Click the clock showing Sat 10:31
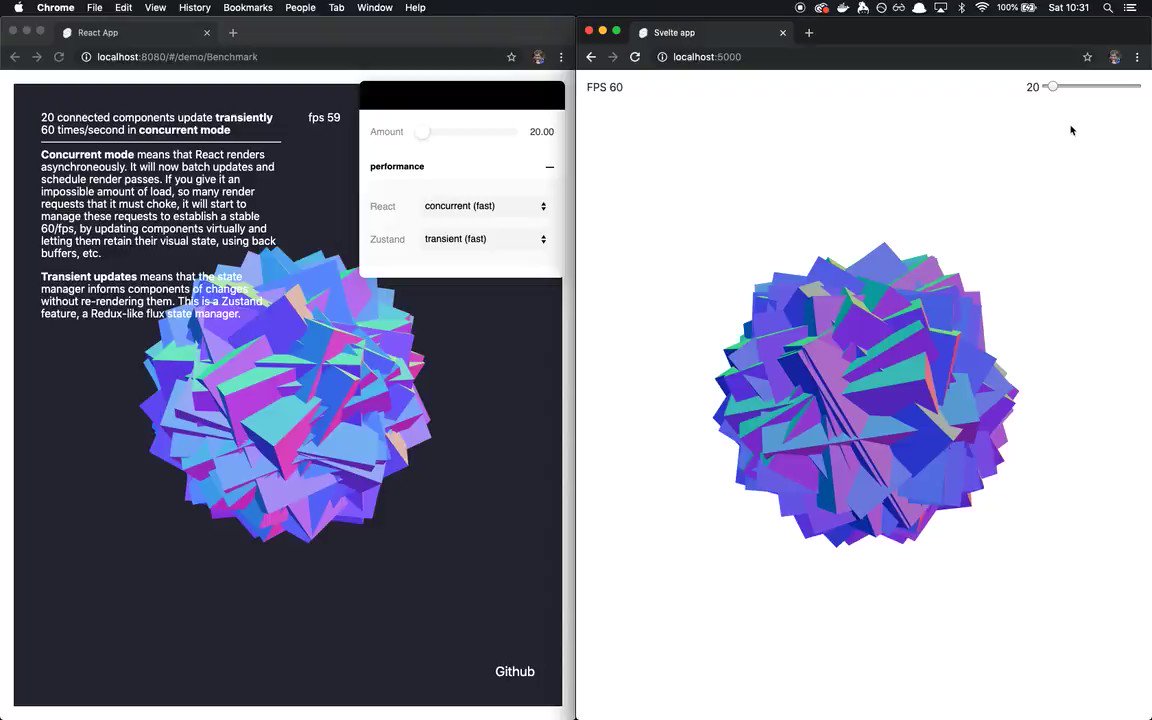Viewport: 1152px width, 720px height. click(x=1069, y=7)
